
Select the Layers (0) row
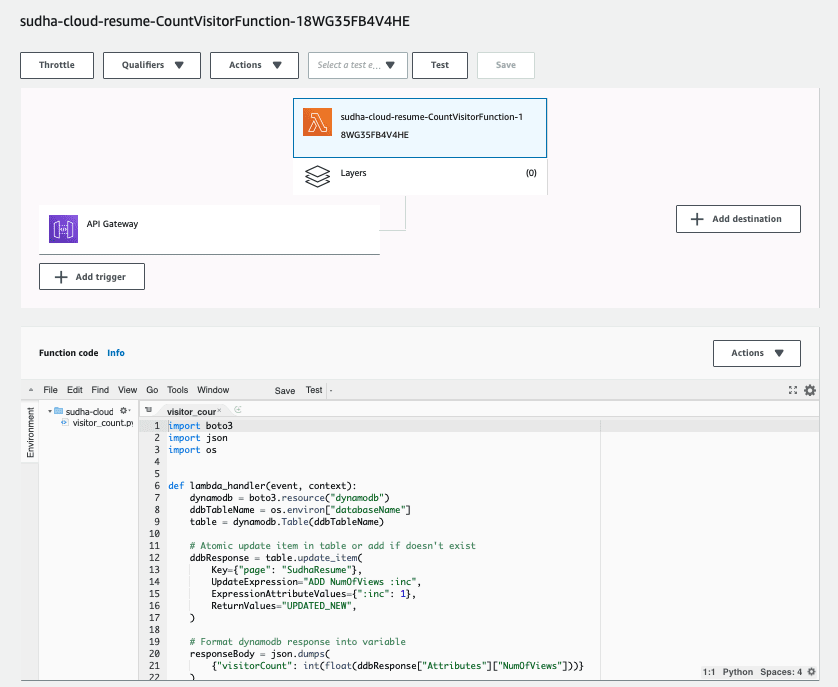tap(420, 176)
